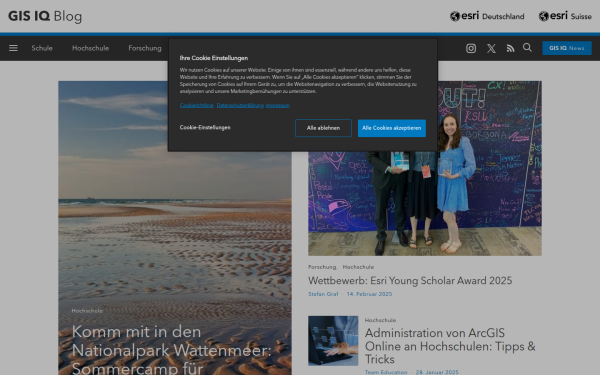Click the GIS IQ Blog logo
This screenshot has height=375, width=600.
[x=45, y=16]
